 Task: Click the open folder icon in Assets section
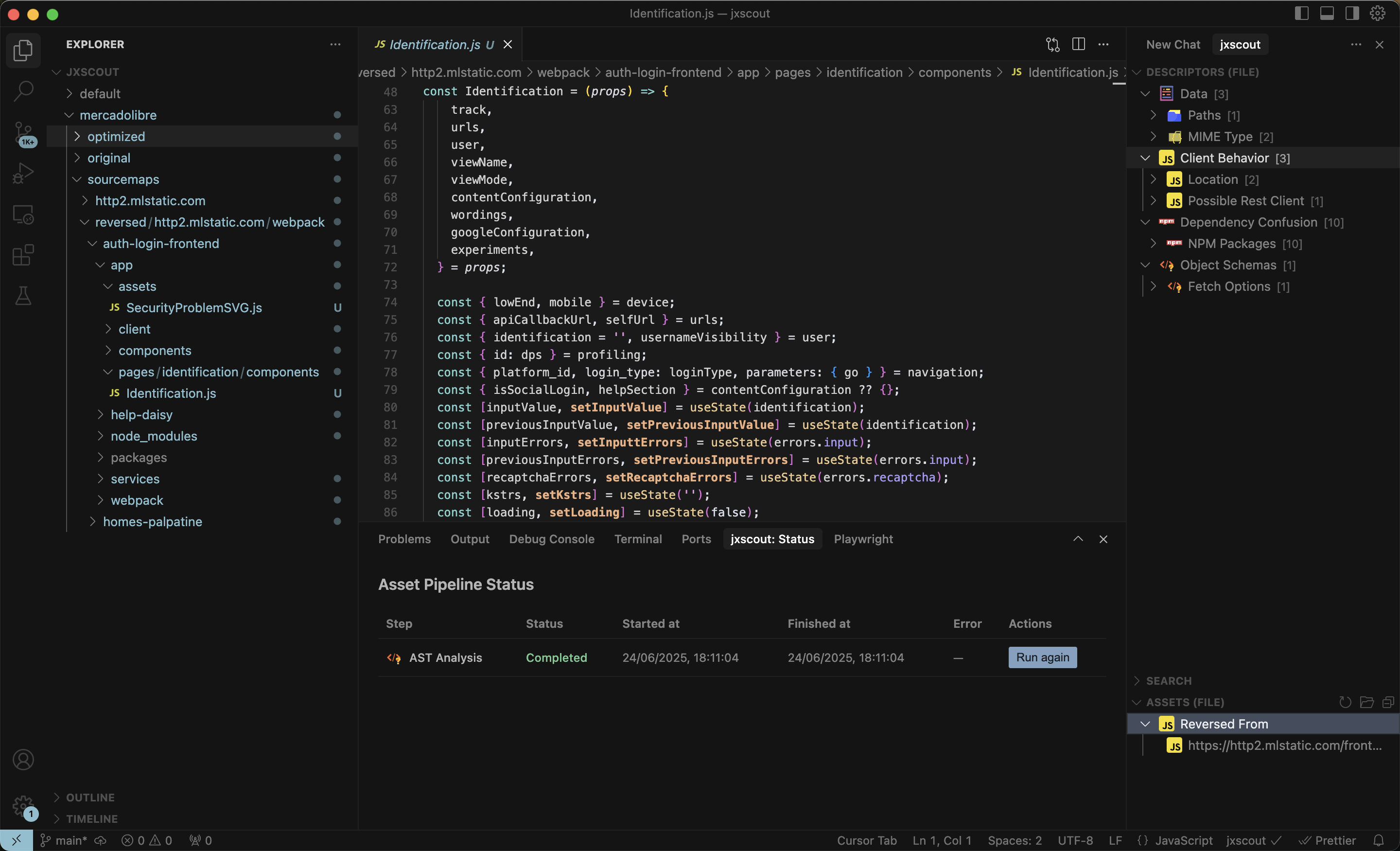coord(1366,702)
